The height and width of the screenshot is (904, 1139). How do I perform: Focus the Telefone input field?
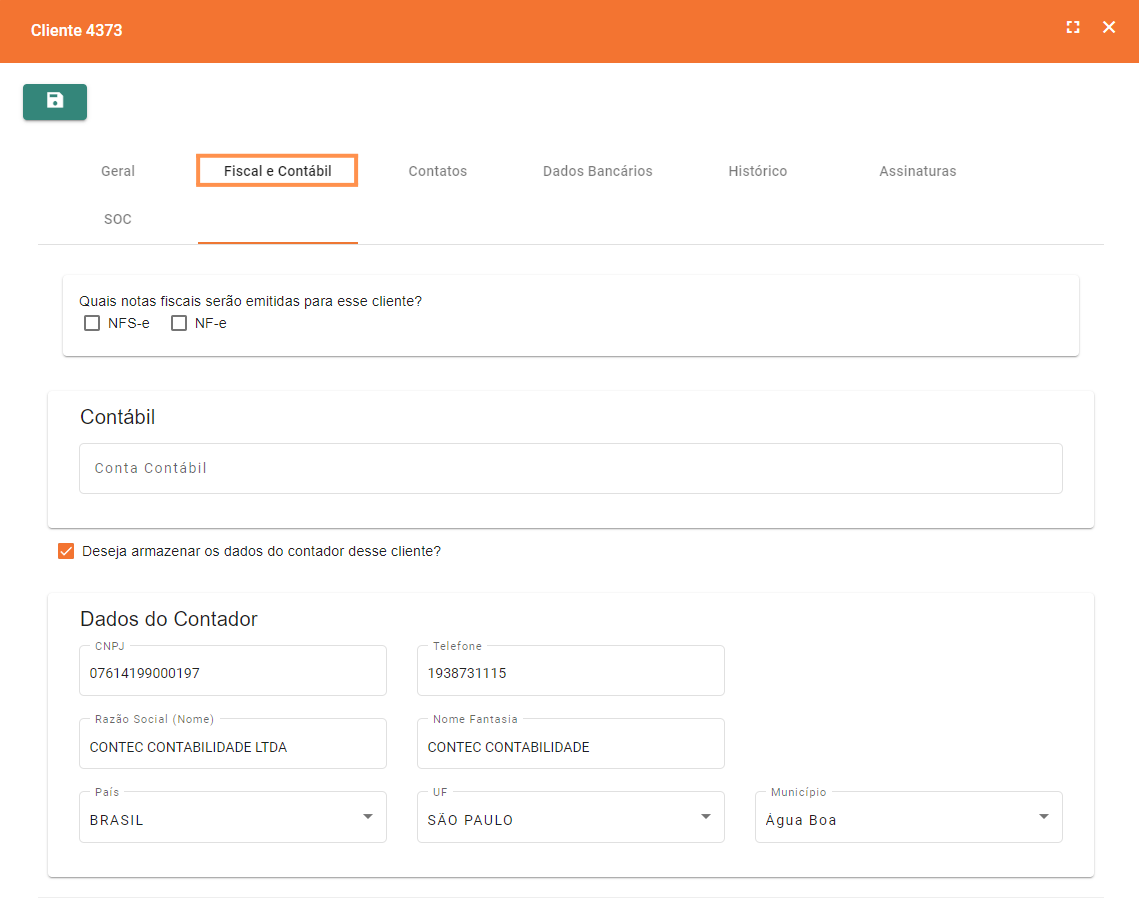(570, 673)
